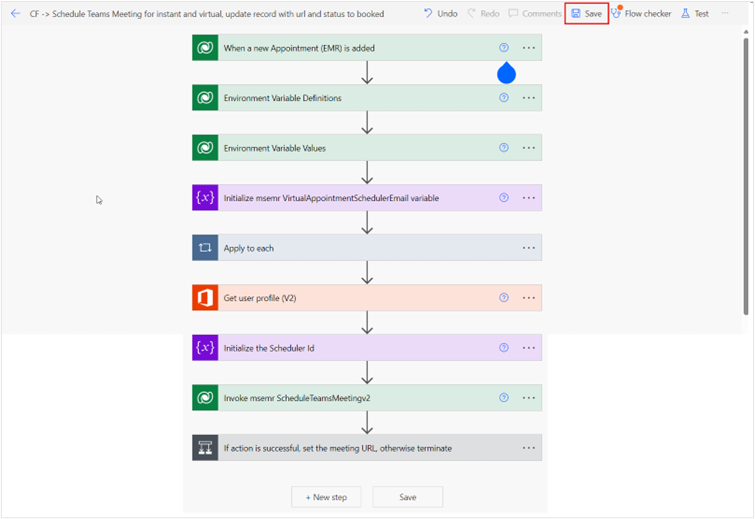This screenshot has height=519, width=755.
Task: Expand the Invoke msemr ScheduleTeamsMeetingv2 step
Action: [x=367, y=398]
